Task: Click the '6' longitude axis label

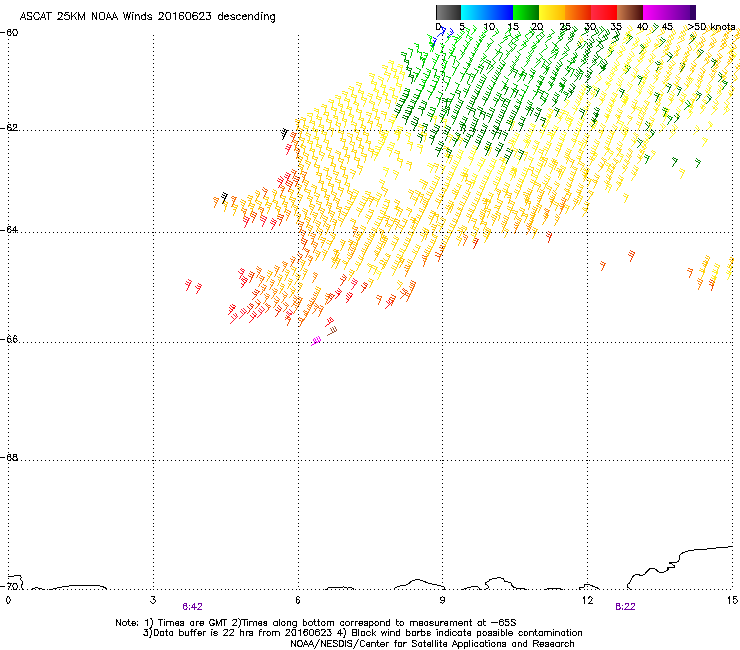Action: [x=298, y=600]
